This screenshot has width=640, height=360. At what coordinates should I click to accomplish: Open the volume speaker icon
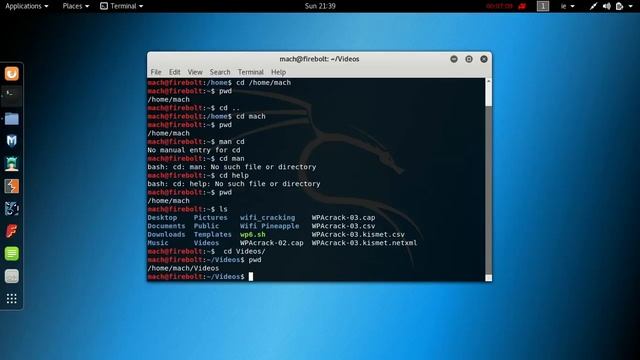click(x=607, y=6)
